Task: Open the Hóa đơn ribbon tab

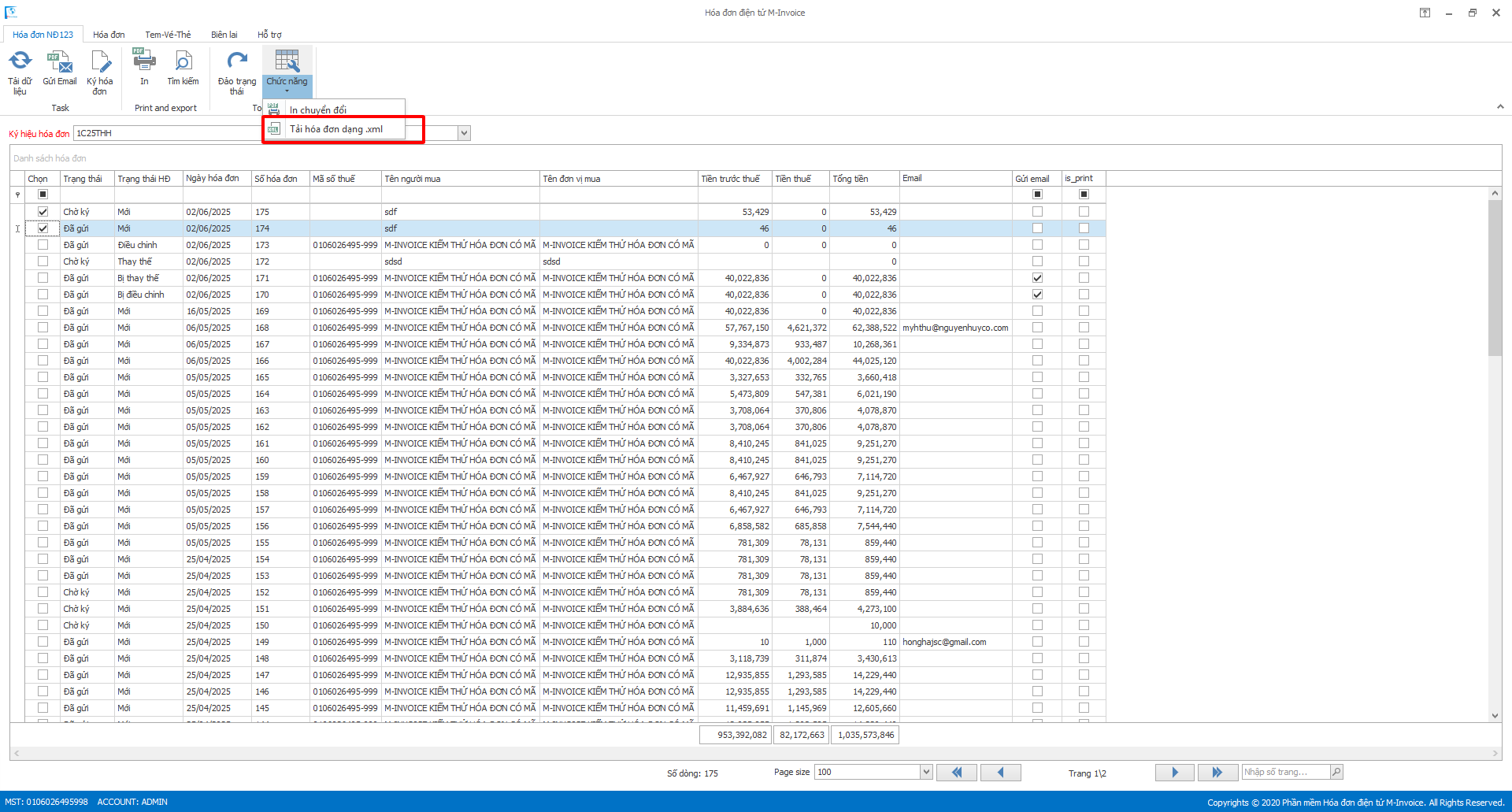Action: [x=109, y=35]
